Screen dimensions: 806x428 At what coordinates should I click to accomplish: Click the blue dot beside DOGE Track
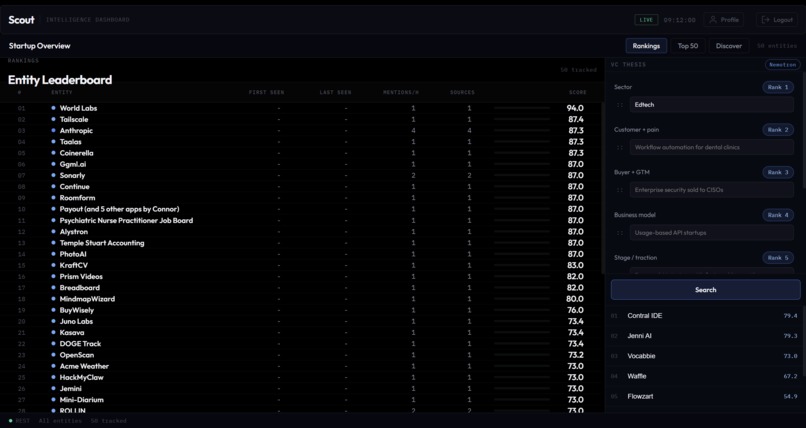53,344
